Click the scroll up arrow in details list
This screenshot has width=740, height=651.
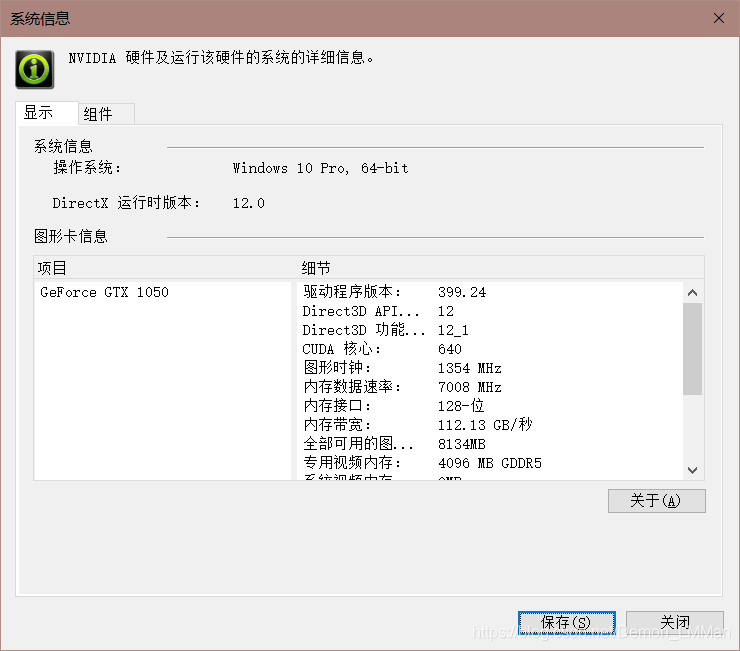click(692, 293)
